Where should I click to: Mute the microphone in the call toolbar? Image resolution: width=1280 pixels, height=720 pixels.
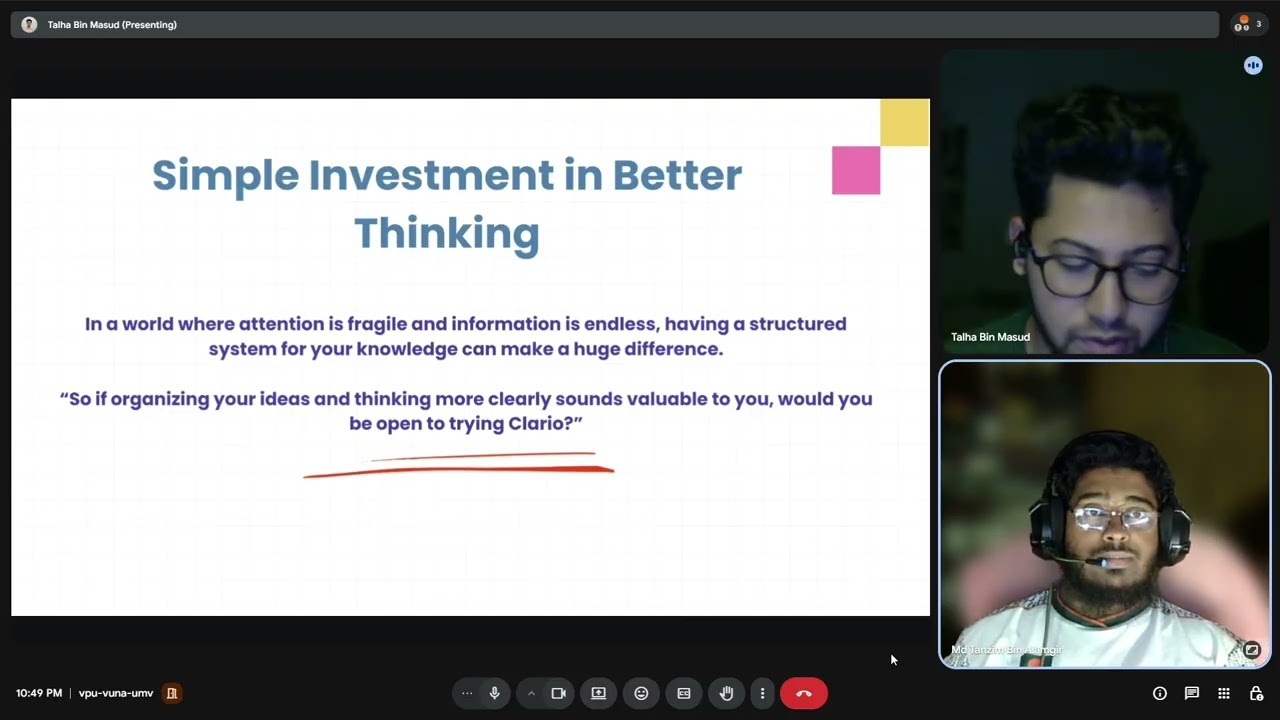494,693
